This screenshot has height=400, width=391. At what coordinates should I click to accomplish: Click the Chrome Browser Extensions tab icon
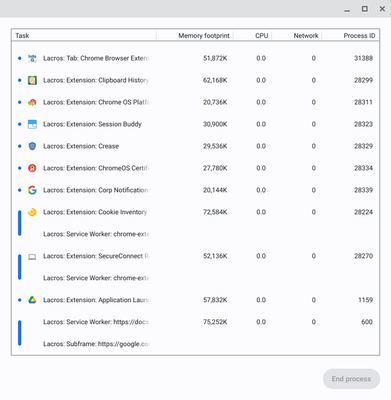click(x=32, y=58)
